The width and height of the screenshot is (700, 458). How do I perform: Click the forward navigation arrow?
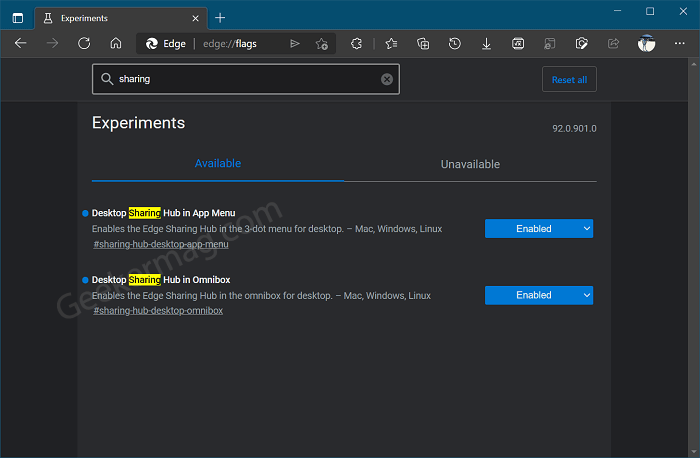[x=53, y=43]
